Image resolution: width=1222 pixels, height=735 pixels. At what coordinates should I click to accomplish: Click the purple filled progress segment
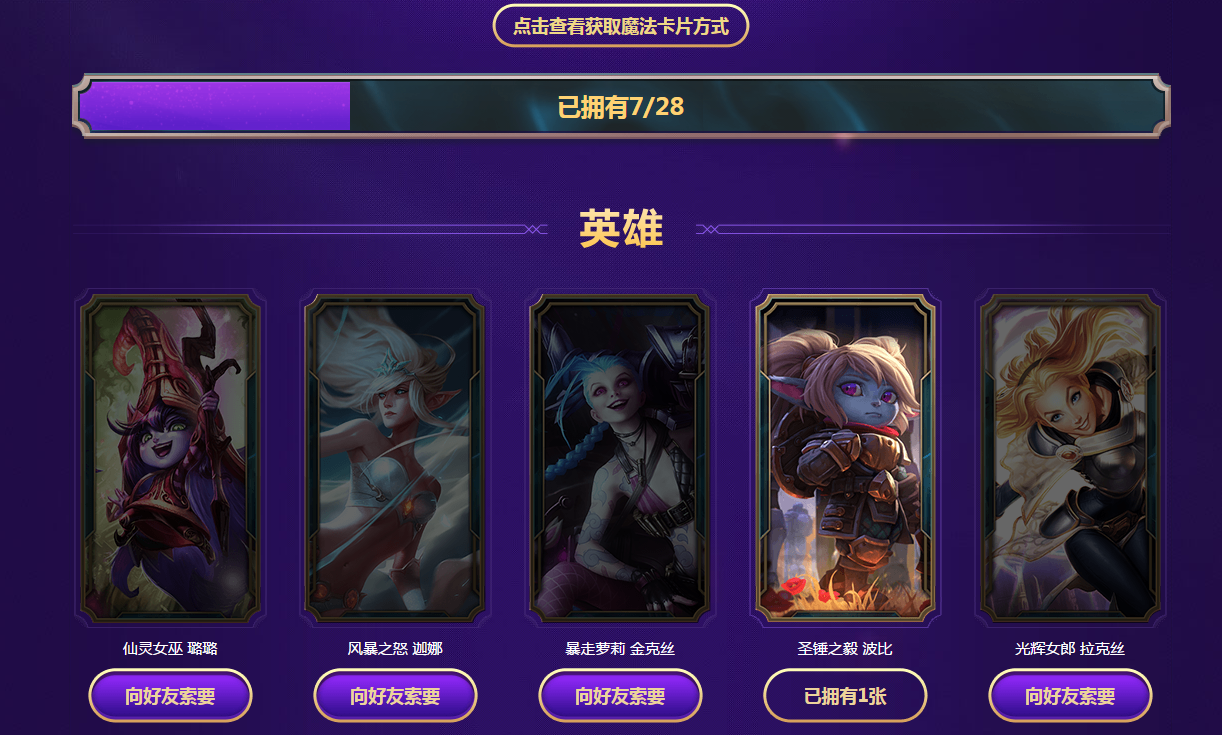[x=214, y=106]
